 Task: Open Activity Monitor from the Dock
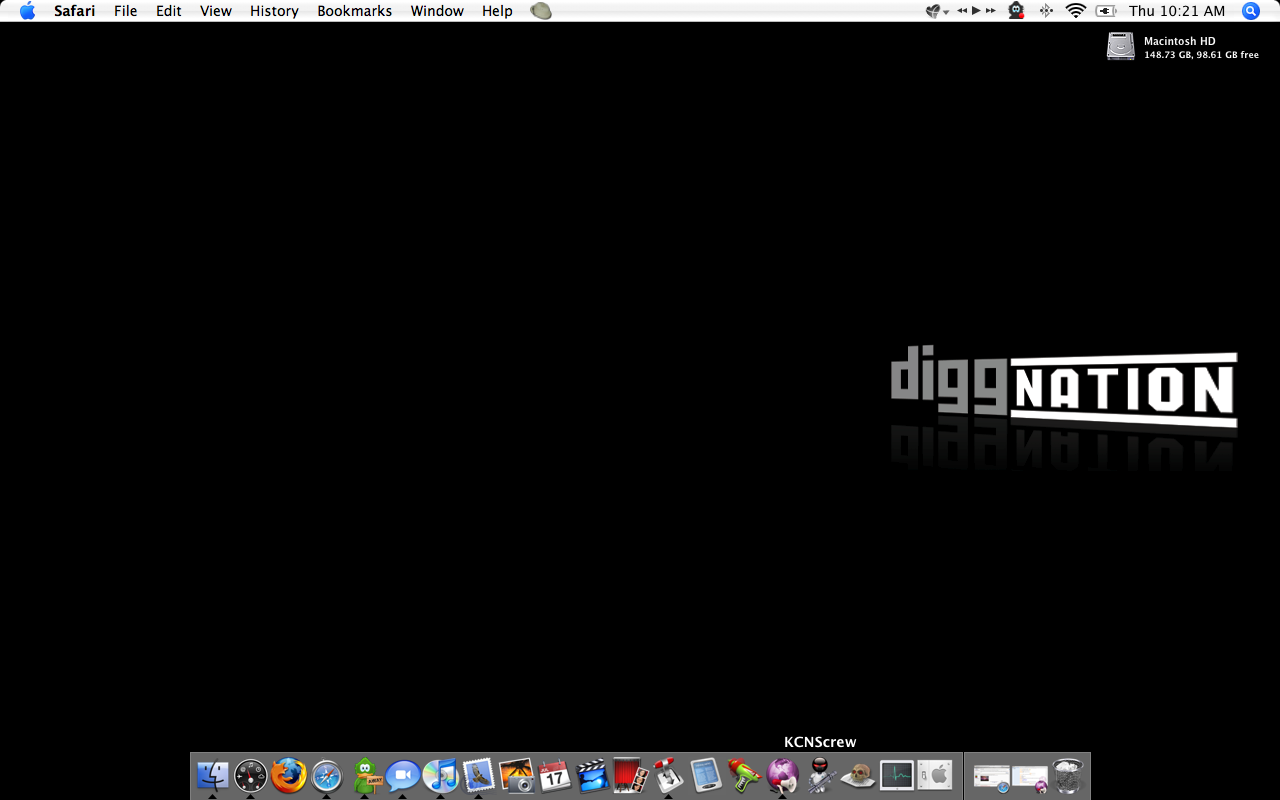(x=896, y=775)
